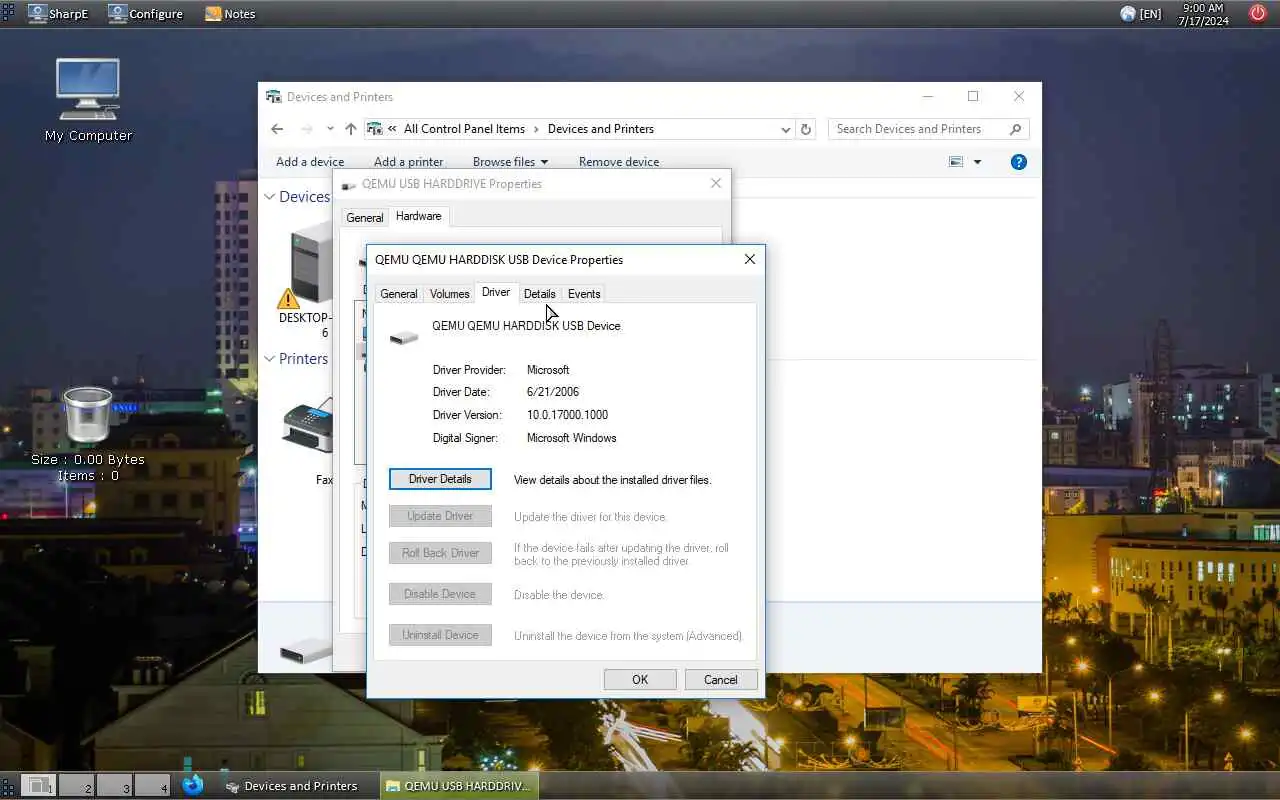Click the Uninstall Device button

440,635
